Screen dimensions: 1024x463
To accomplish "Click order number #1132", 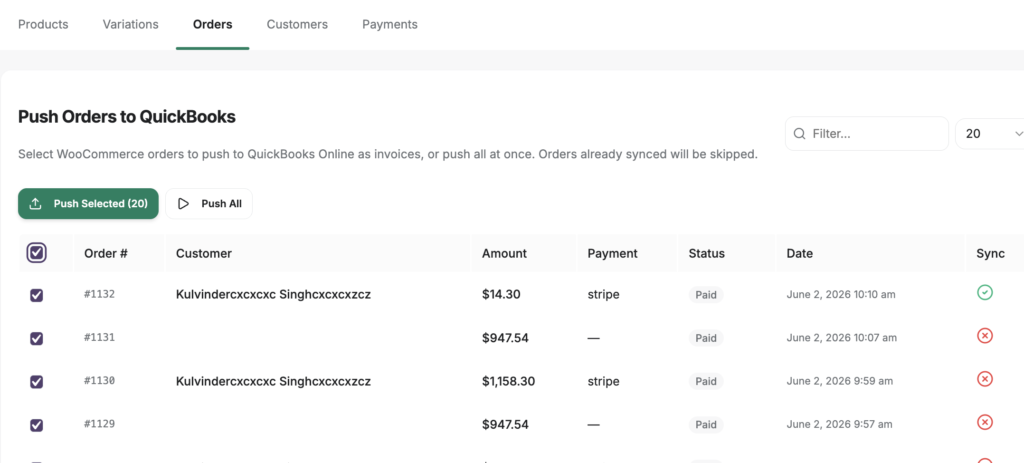I will (99, 295).
